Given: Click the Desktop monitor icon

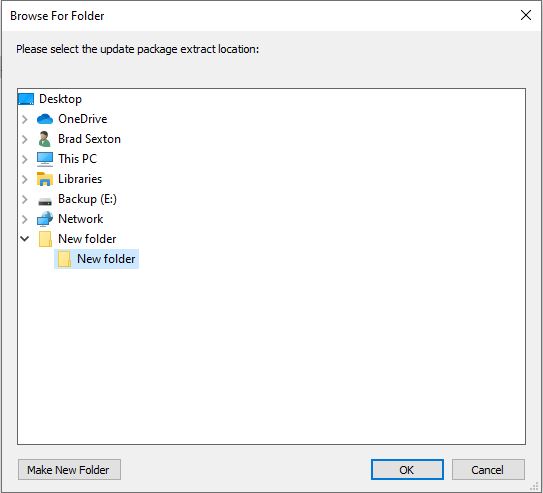Looking at the screenshot, I should [26, 99].
